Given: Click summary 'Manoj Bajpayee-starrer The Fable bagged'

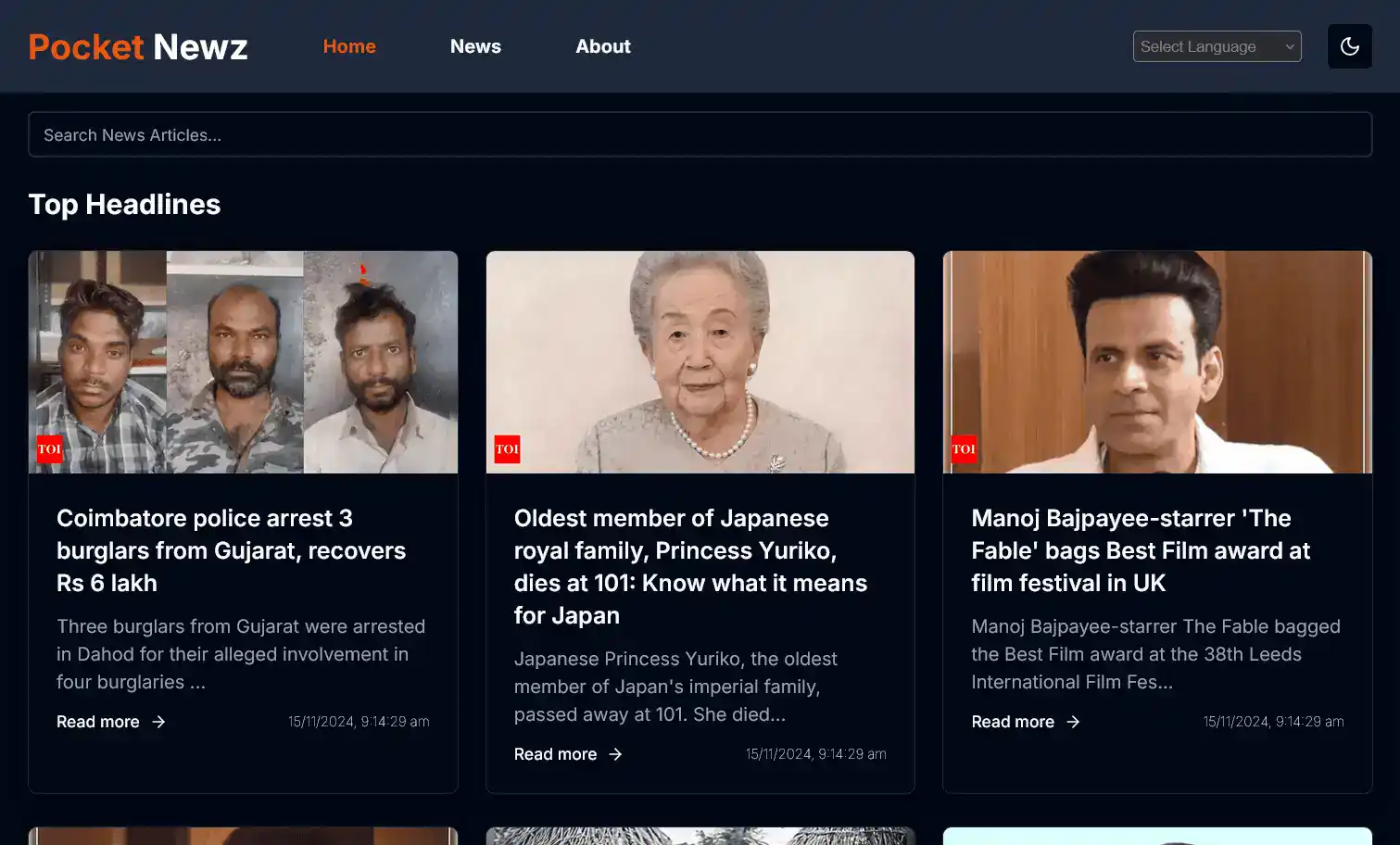Looking at the screenshot, I should click(x=1156, y=654).
